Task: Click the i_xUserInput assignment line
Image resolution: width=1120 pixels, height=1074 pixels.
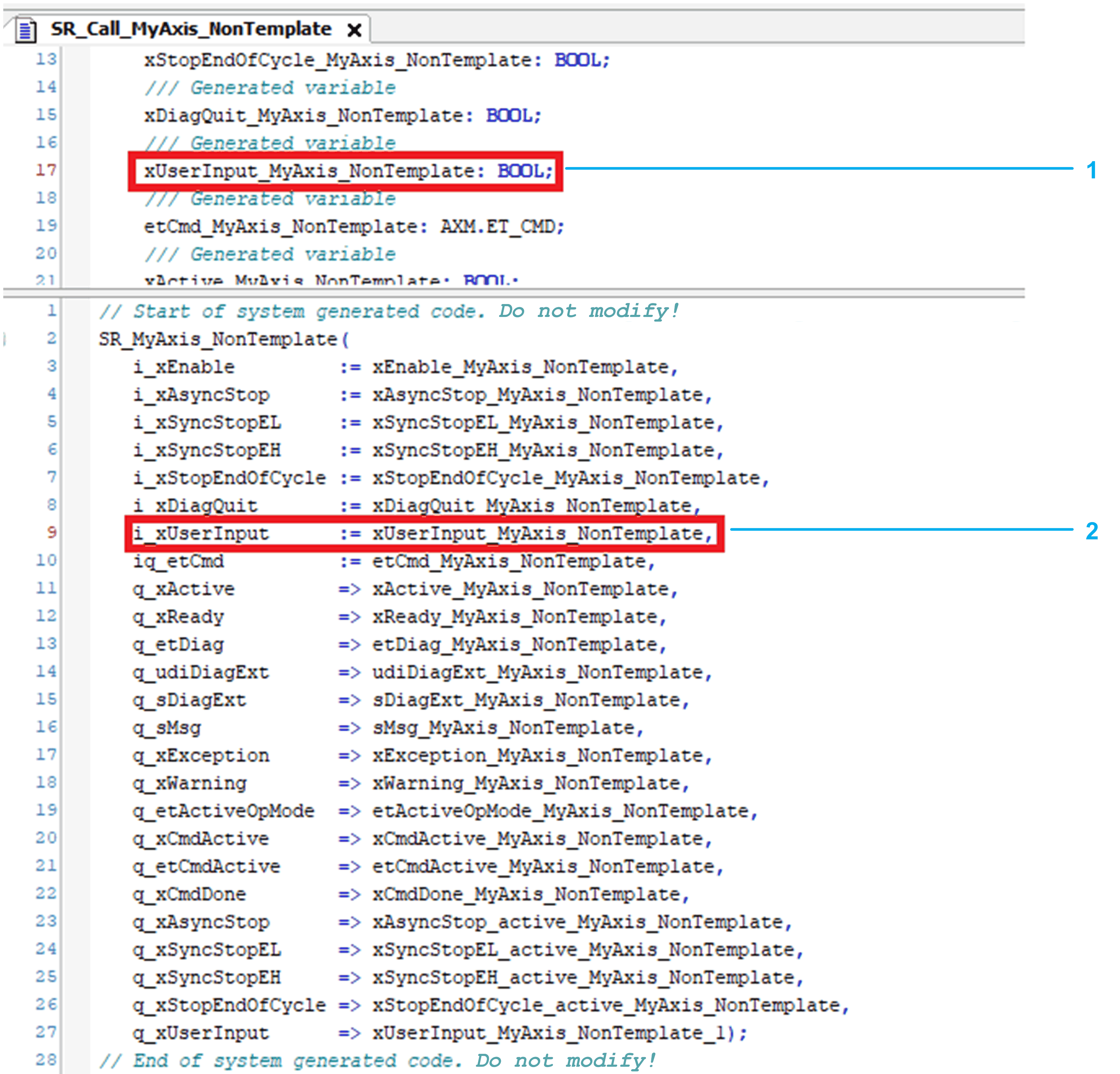Action: click(423, 534)
